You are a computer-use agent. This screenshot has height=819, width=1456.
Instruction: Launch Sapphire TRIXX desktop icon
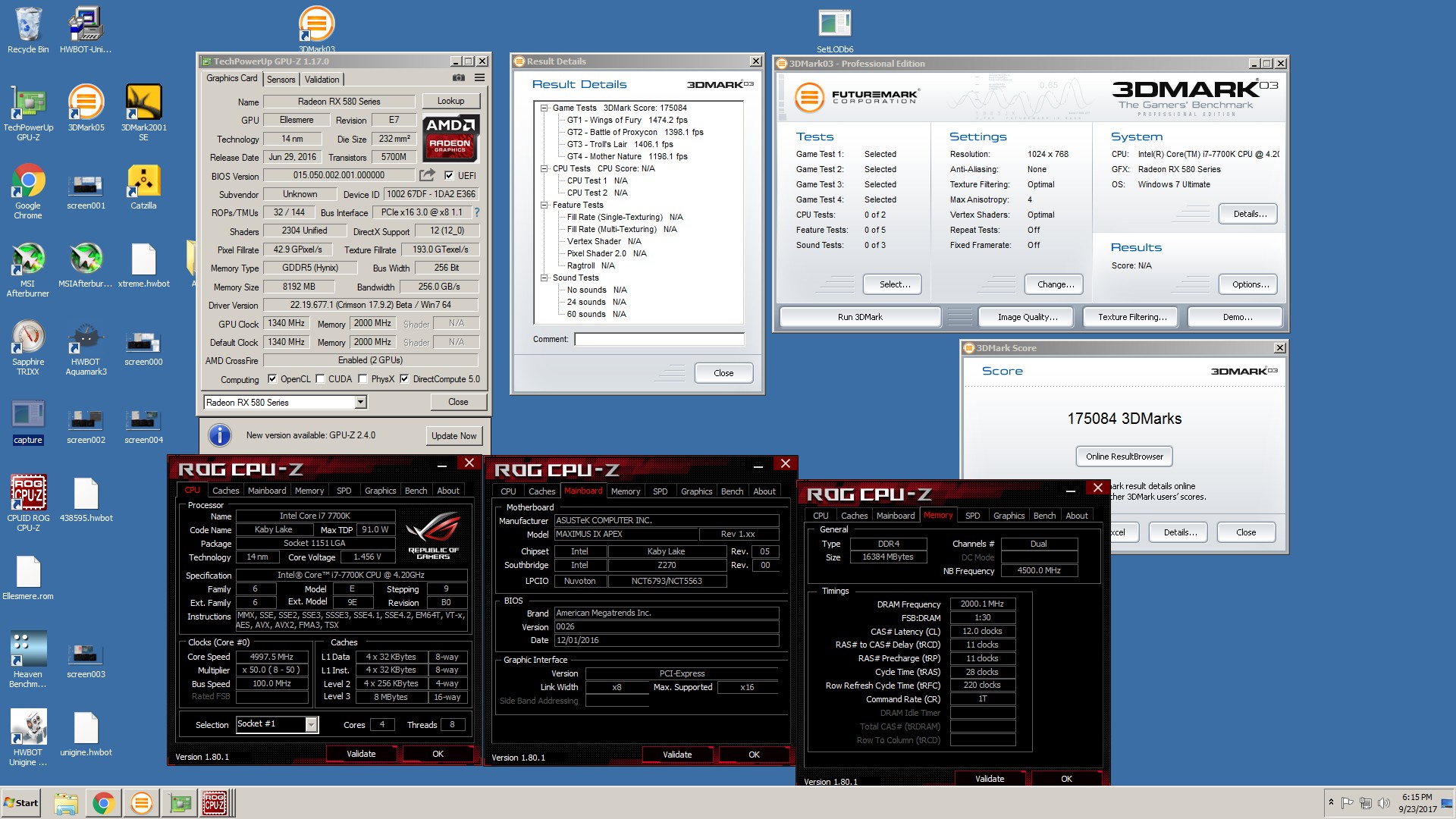pos(28,348)
